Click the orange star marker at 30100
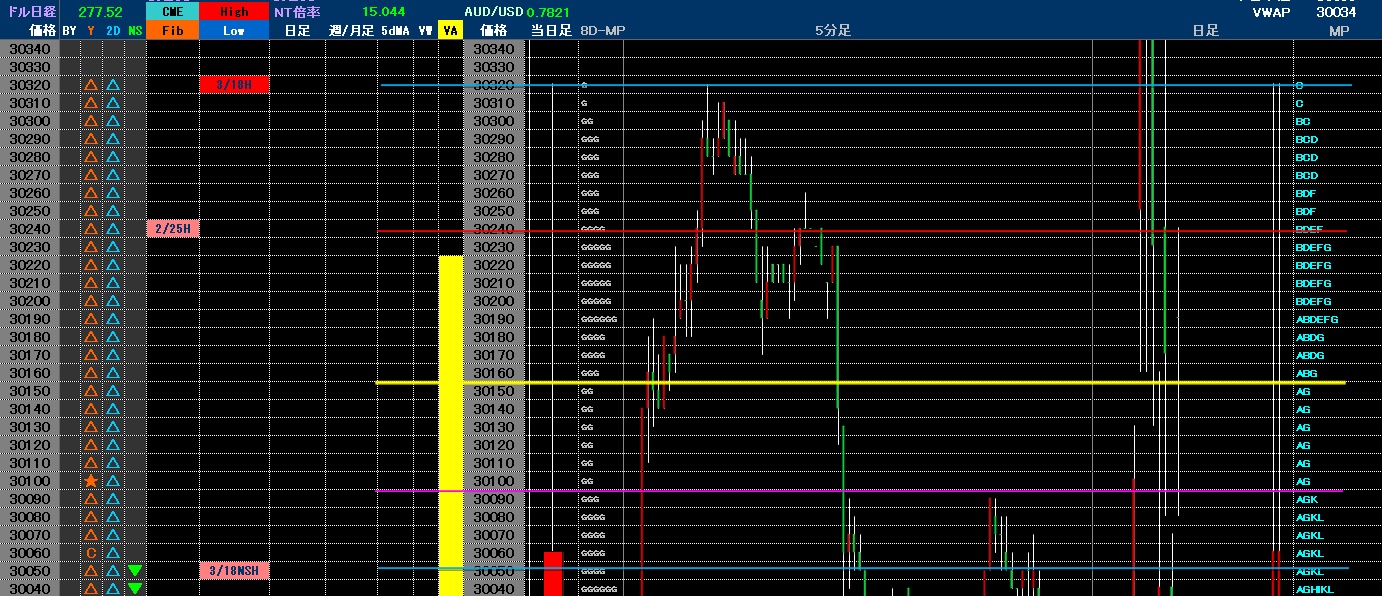1382x596 pixels. point(91,481)
